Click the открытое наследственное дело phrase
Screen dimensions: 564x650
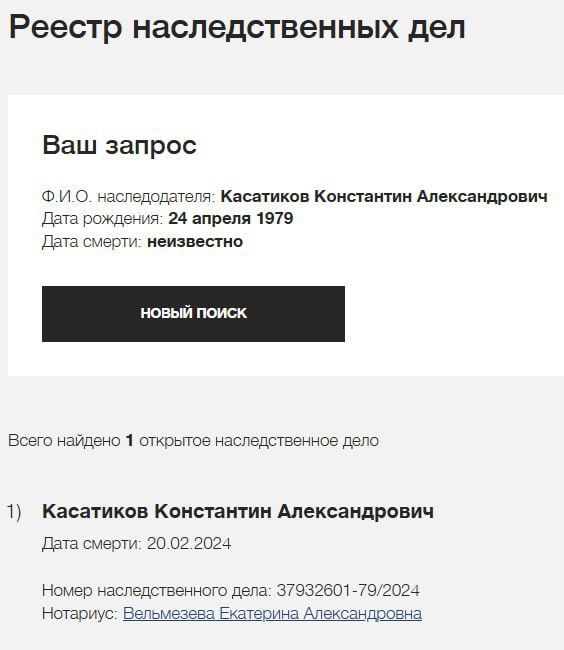(259, 441)
